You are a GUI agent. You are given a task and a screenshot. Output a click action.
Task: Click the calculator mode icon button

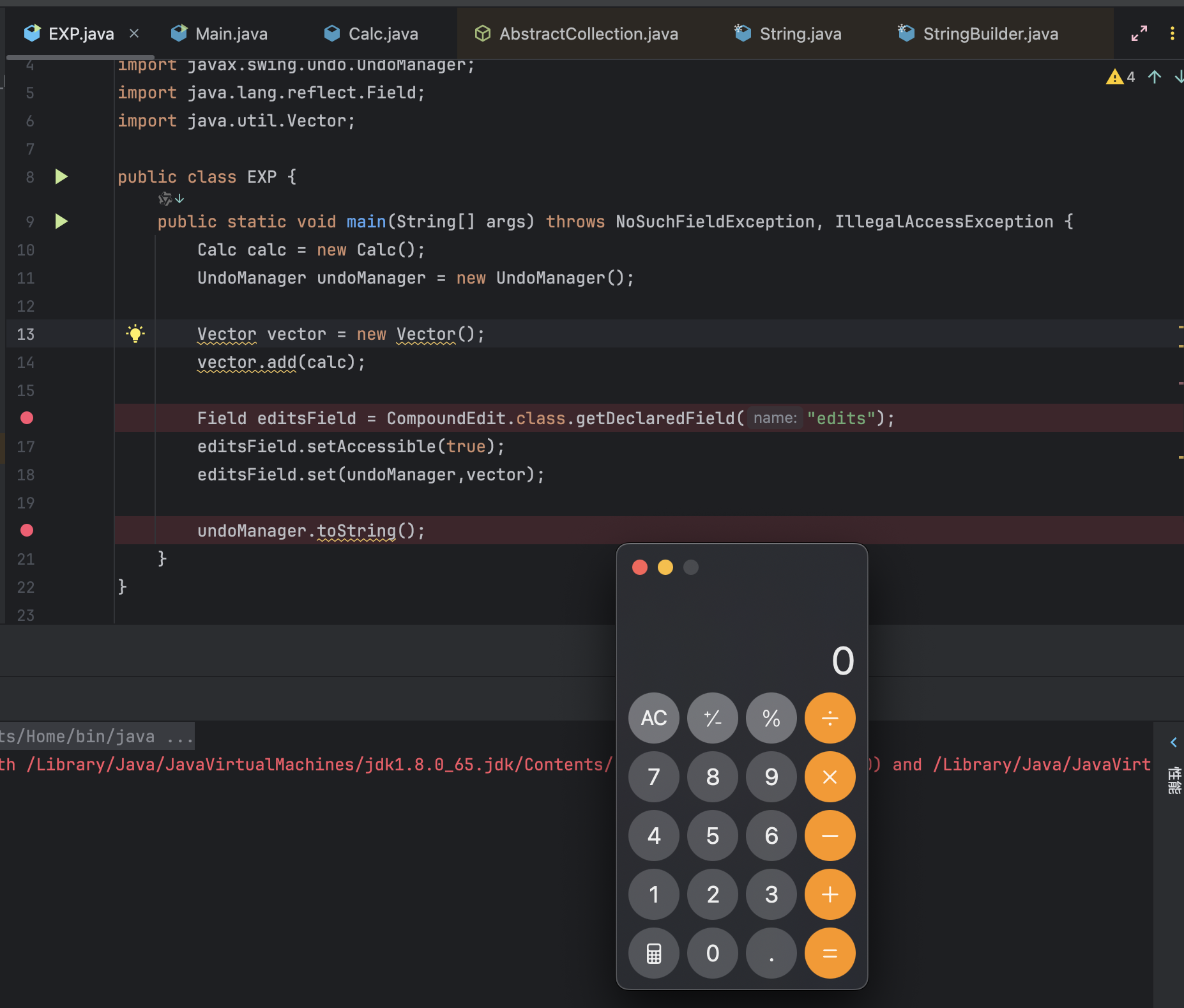click(x=653, y=953)
